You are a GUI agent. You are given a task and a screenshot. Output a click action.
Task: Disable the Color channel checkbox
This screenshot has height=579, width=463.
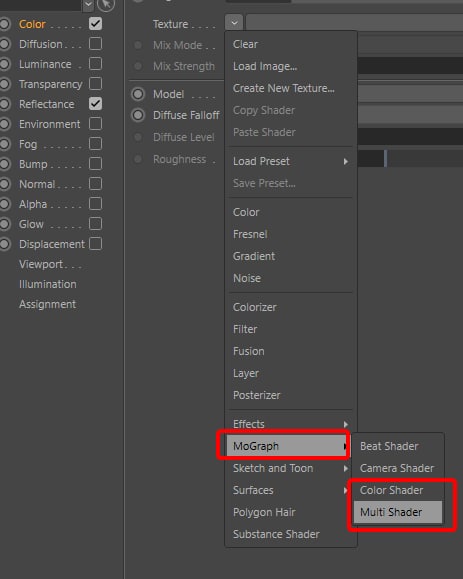coord(95,24)
